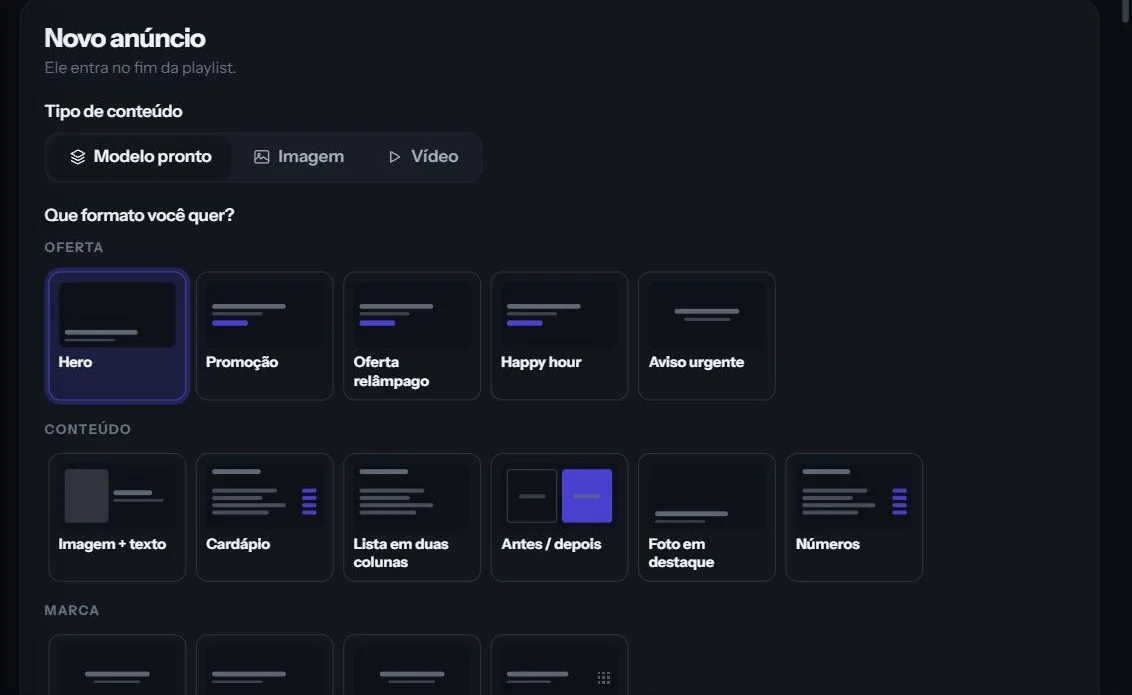Image resolution: width=1132 pixels, height=695 pixels.
Task: Click the "CONTEÚDO" section header
Action: click(x=87, y=429)
